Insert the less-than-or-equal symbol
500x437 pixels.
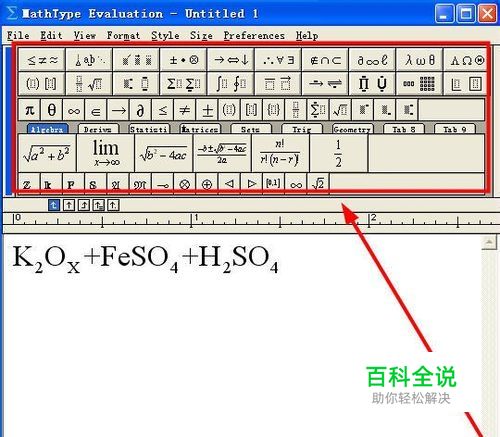click(x=163, y=110)
